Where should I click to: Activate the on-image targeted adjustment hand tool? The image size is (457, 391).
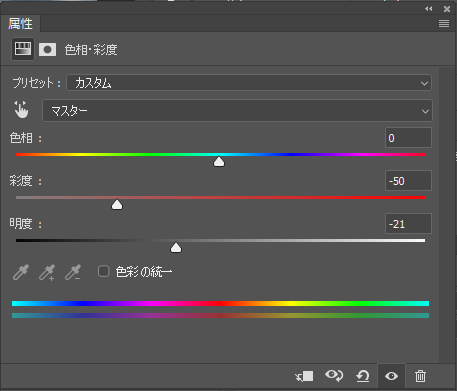(21, 110)
